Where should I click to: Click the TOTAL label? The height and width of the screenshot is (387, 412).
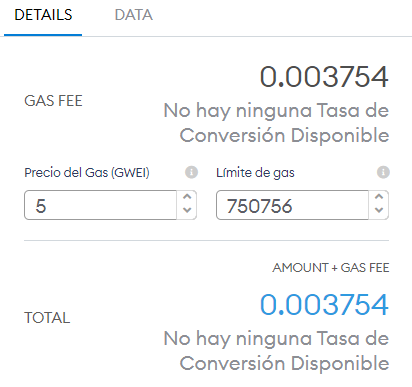pyautogui.click(x=47, y=318)
